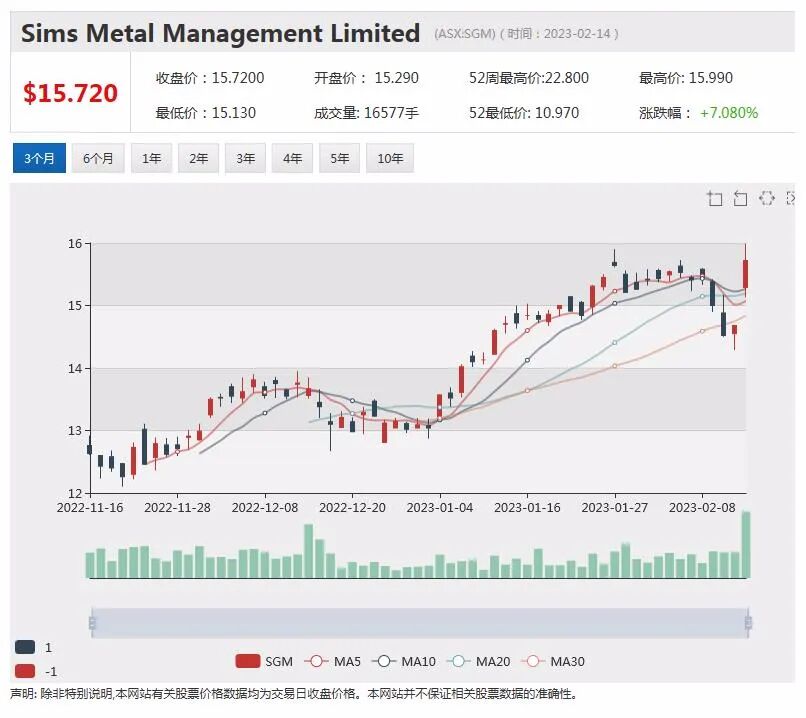Image resolution: width=806 pixels, height=718 pixels.
Task: Hide the MA10 moving average legend
Action: [x=404, y=661]
